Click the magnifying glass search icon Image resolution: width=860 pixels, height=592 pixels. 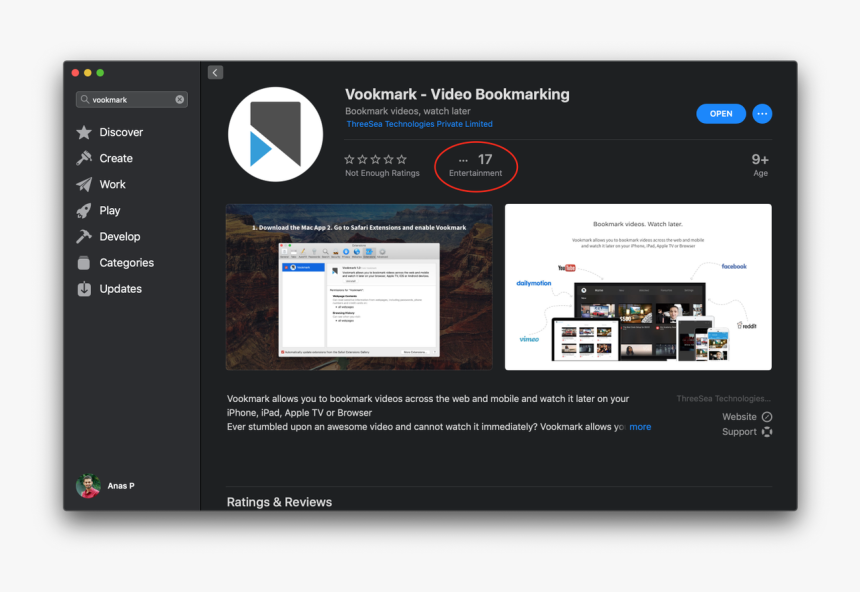pyautogui.click(x=84, y=99)
